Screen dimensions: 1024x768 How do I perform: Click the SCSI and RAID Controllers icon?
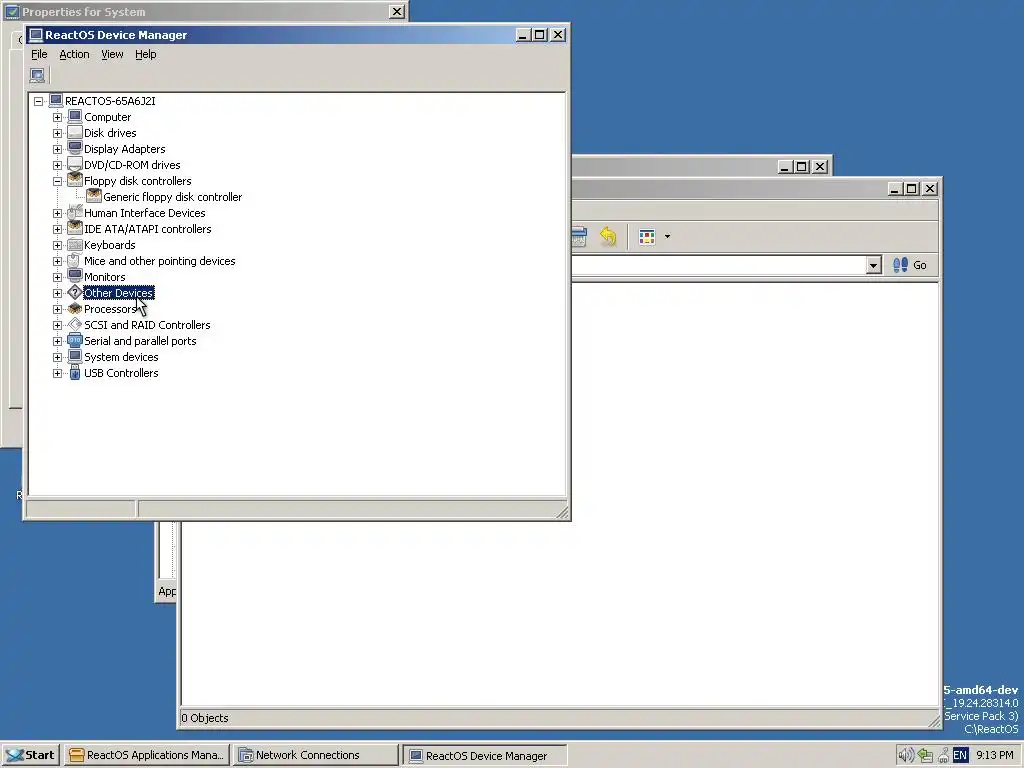point(74,325)
